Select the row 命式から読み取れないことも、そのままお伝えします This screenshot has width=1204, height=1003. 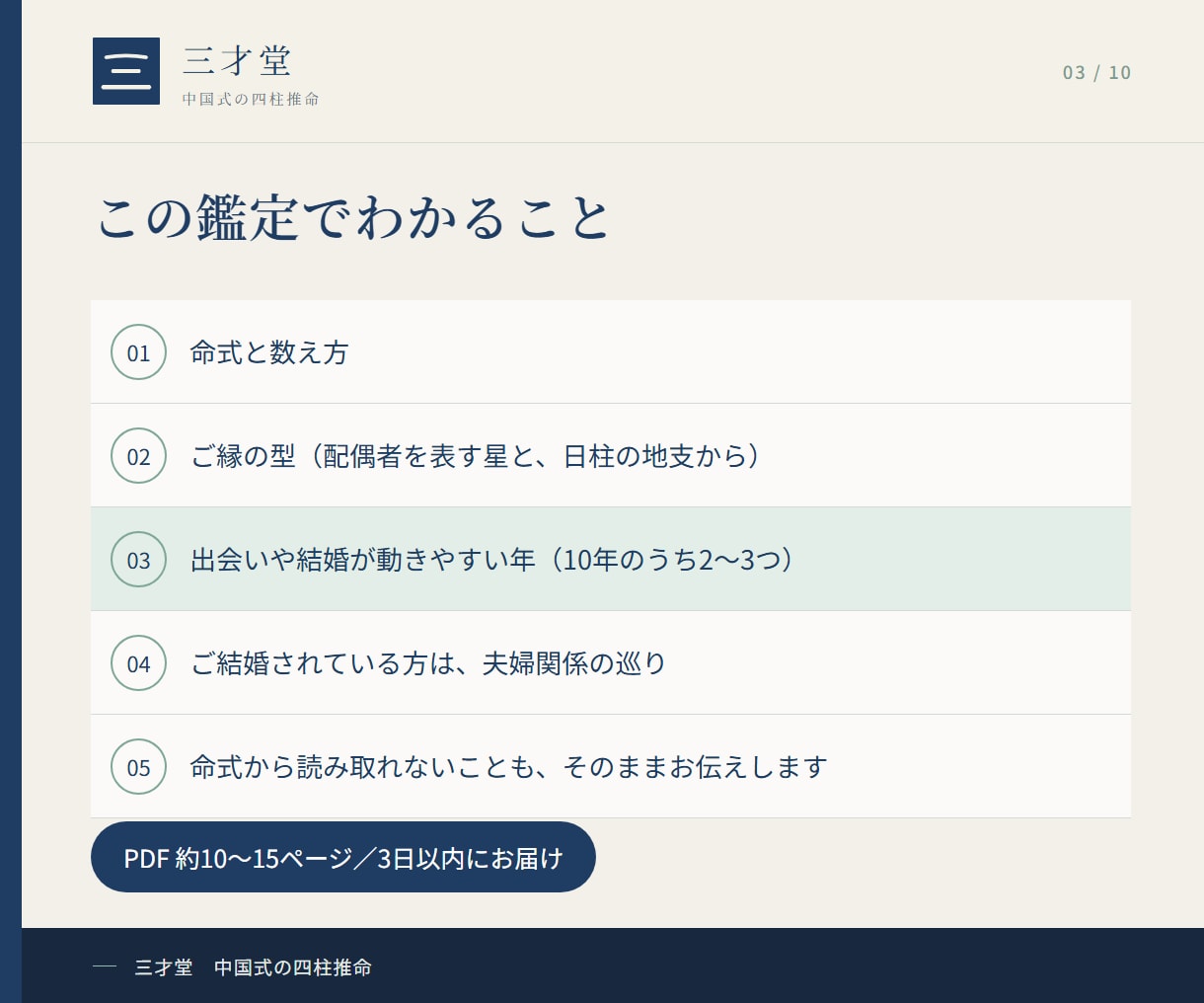tap(611, 766)
